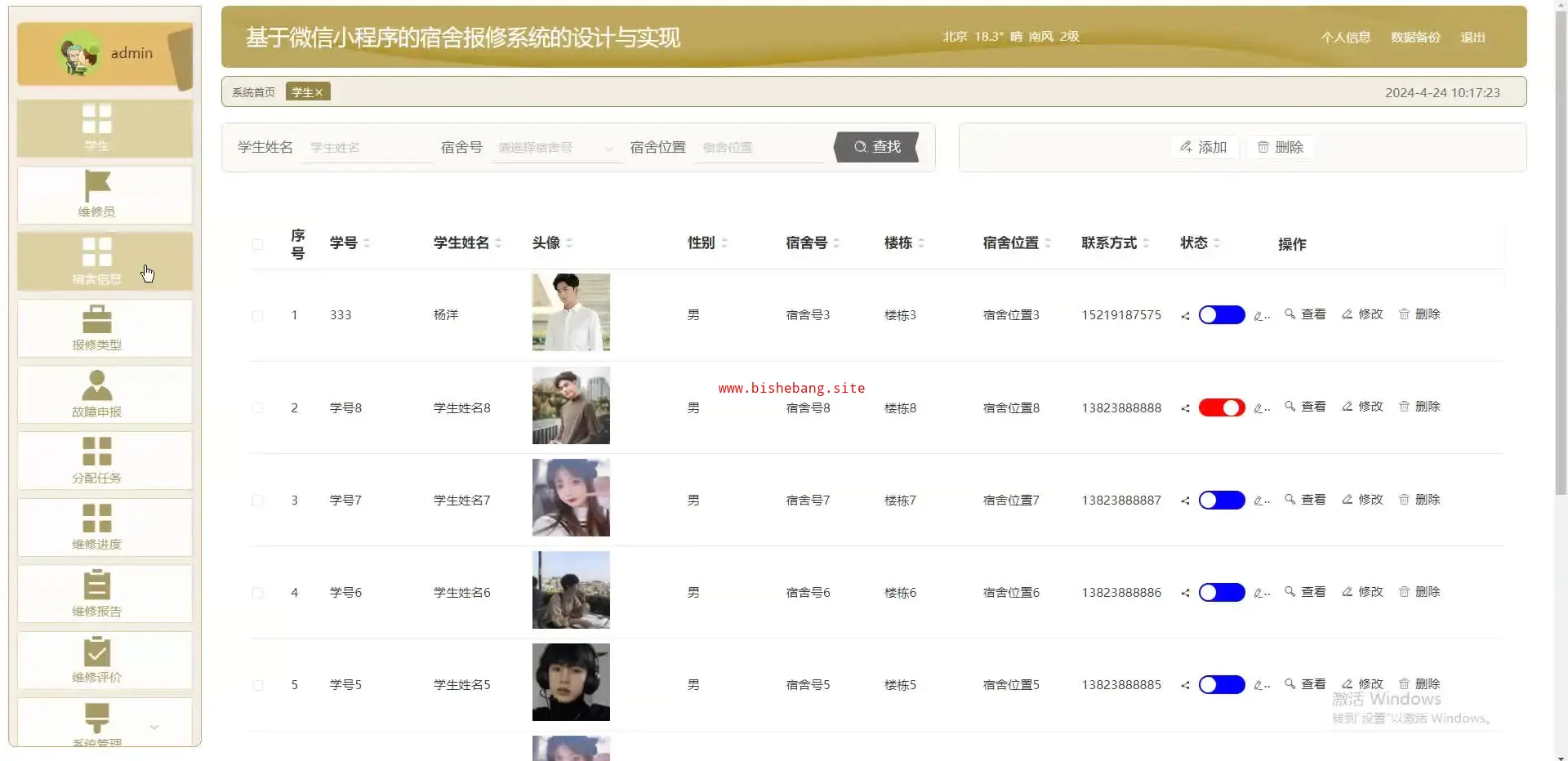Screen dimensions: 1568x761
Task: Click the 添加 button
Action: (1204, 147)
